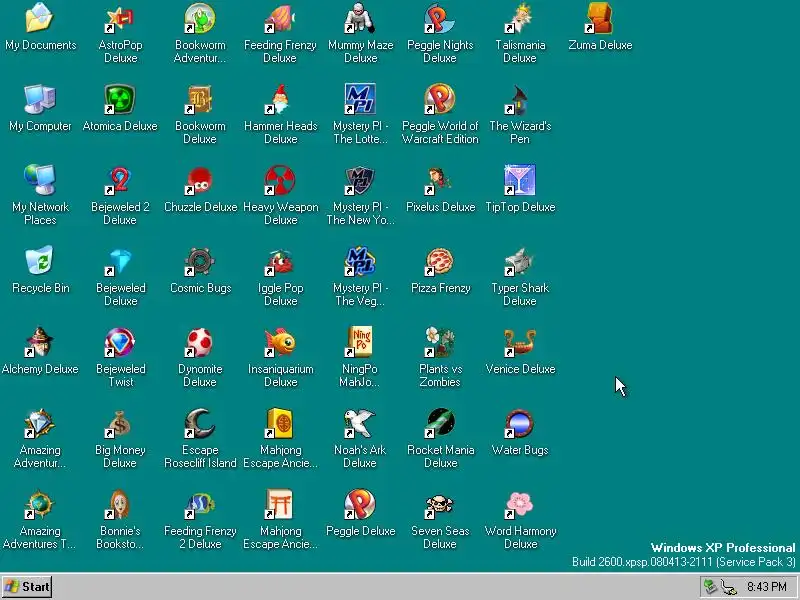Click Noah's Ark Deluxe dove icon
The width and height of the screenshot is (800, 600).
point(360,423)
